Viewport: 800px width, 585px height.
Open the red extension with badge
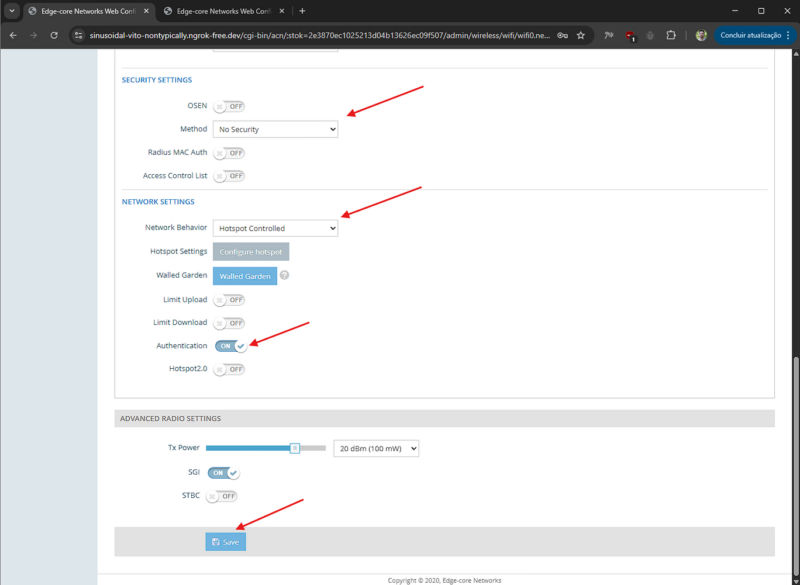[x=630, y=36]
